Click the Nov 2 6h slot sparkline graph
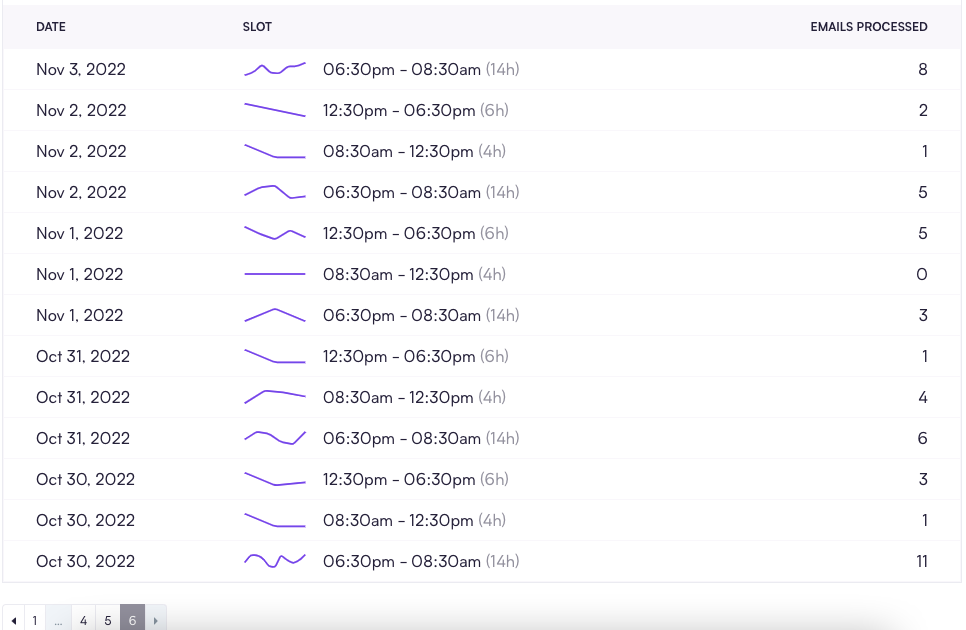This screenshot has width=966, height=630. [x=275, y=110]
